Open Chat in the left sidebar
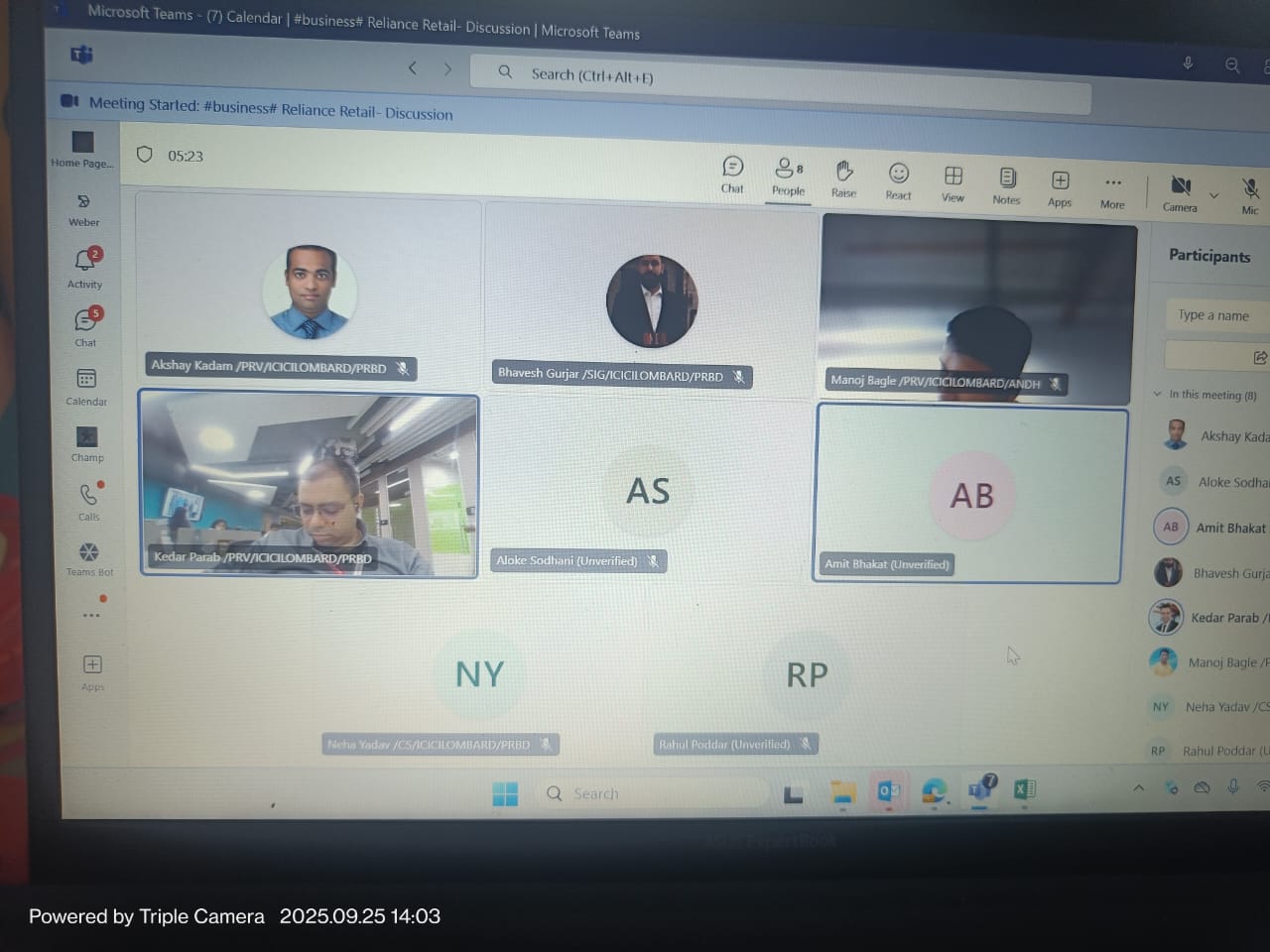 pos(86,326)
